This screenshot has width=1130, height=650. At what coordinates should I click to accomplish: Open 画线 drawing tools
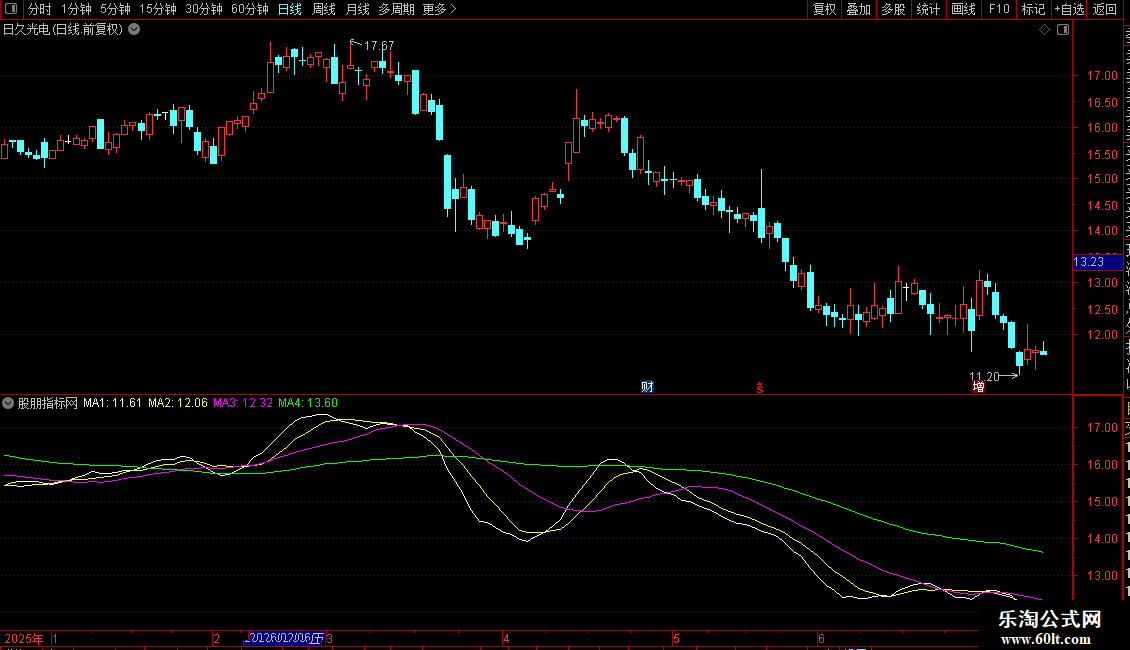(964, 9)
